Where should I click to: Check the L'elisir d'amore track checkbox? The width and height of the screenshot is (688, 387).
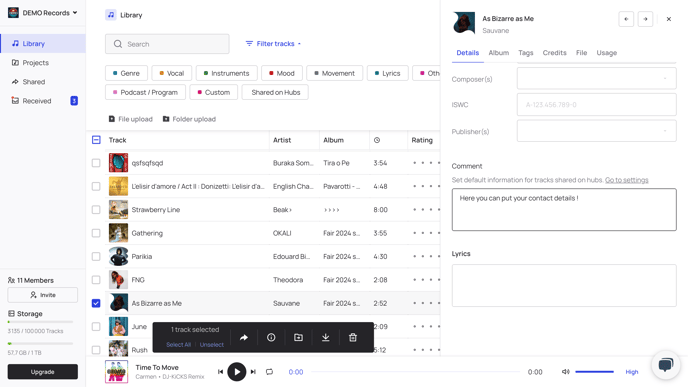point(96,186)
